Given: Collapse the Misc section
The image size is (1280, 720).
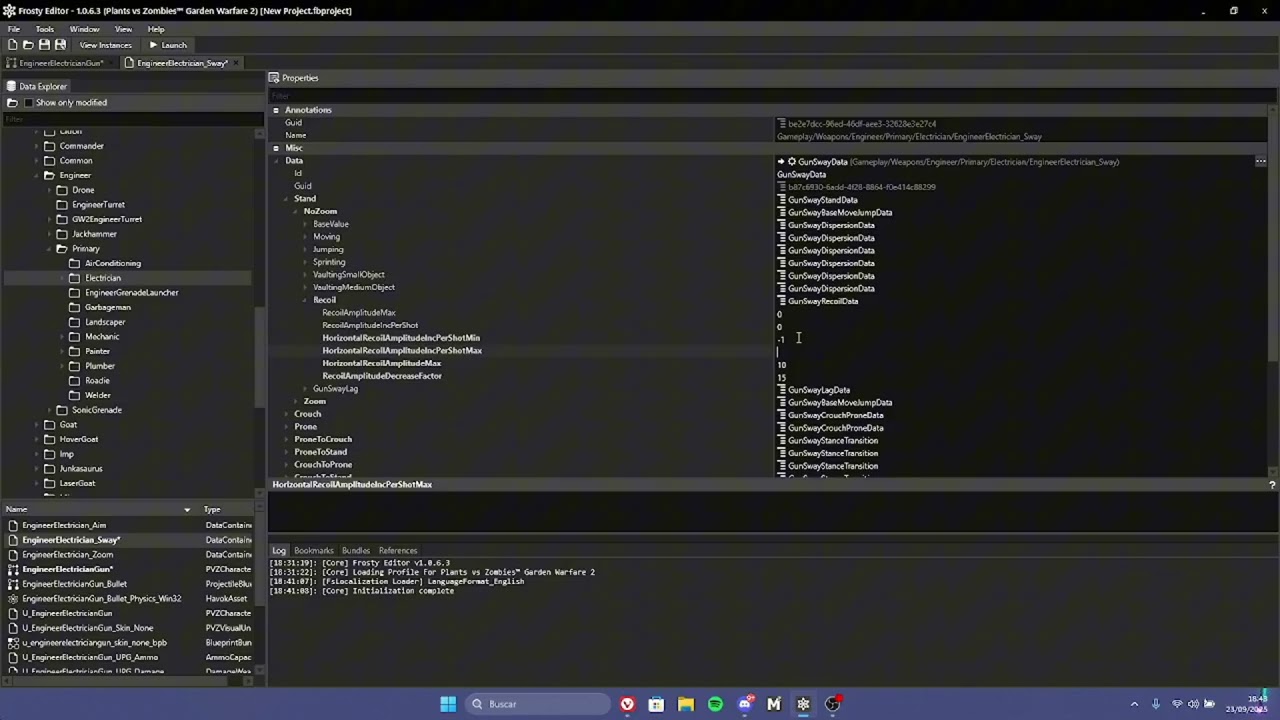Looking at the screenshot, I should [x=276, y=148].
